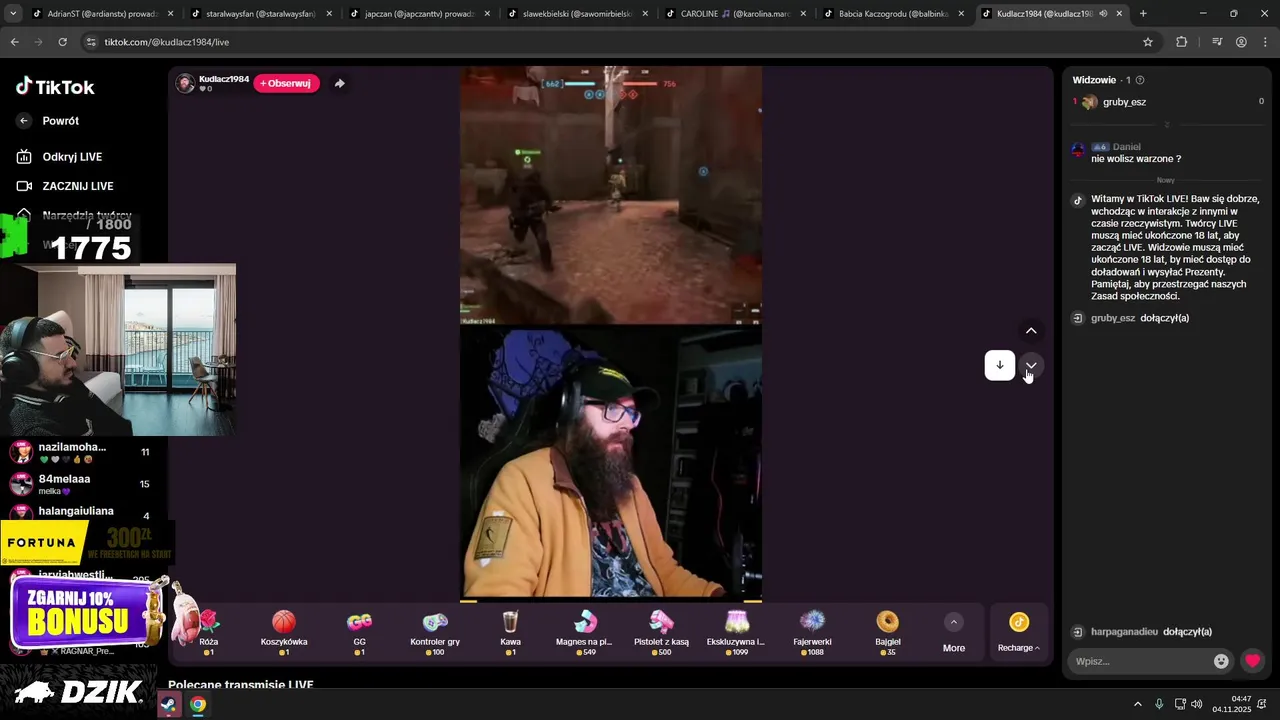
Task: Switch to CAROLINE browser tab
Action: click(736, 14)
